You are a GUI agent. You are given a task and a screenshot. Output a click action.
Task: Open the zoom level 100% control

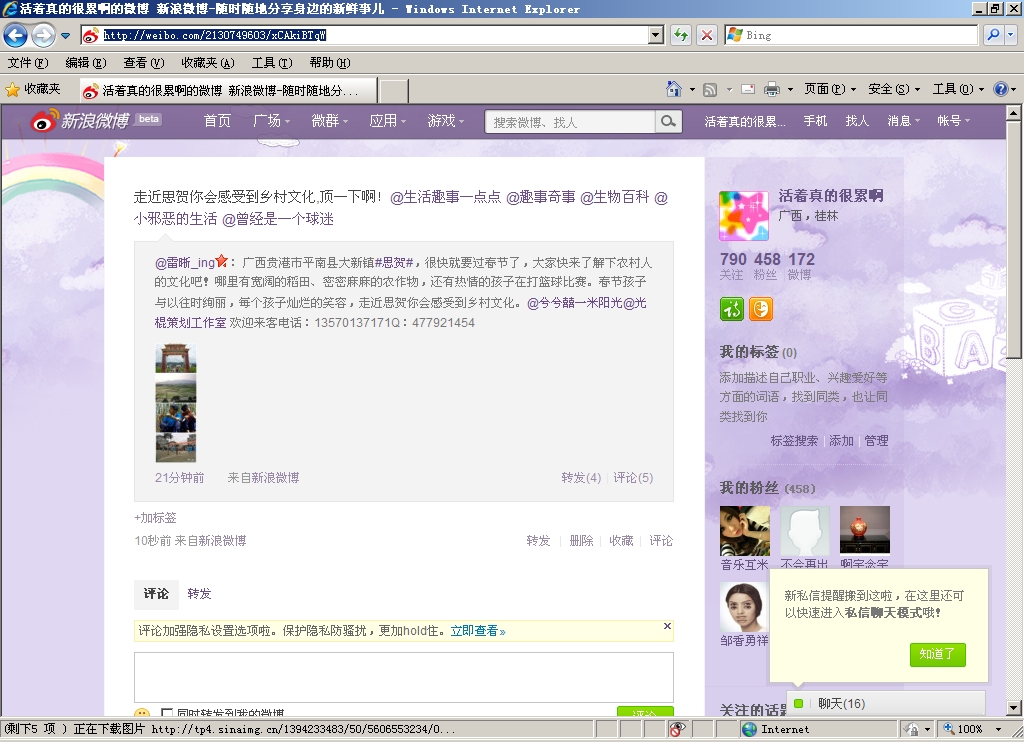[x=976, y=729]
